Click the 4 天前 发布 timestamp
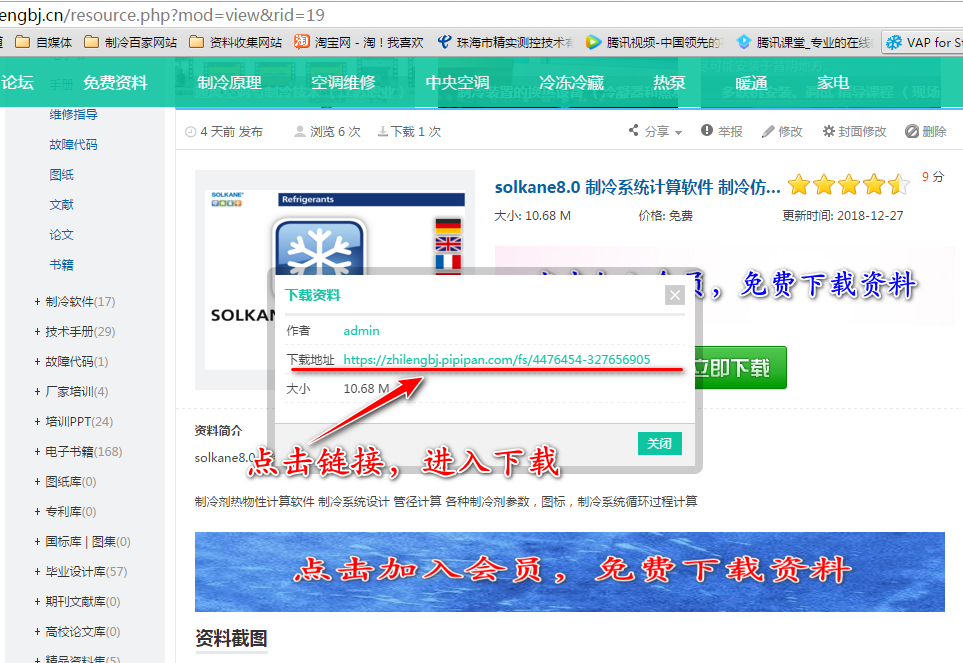Viewport: 963px width, 663px height. click(224, 131)
